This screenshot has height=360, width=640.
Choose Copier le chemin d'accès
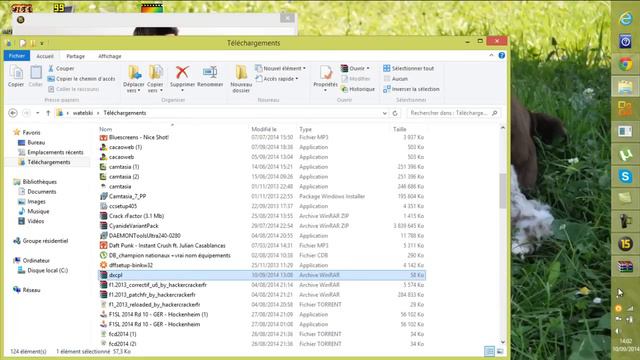tap(81, 79)
